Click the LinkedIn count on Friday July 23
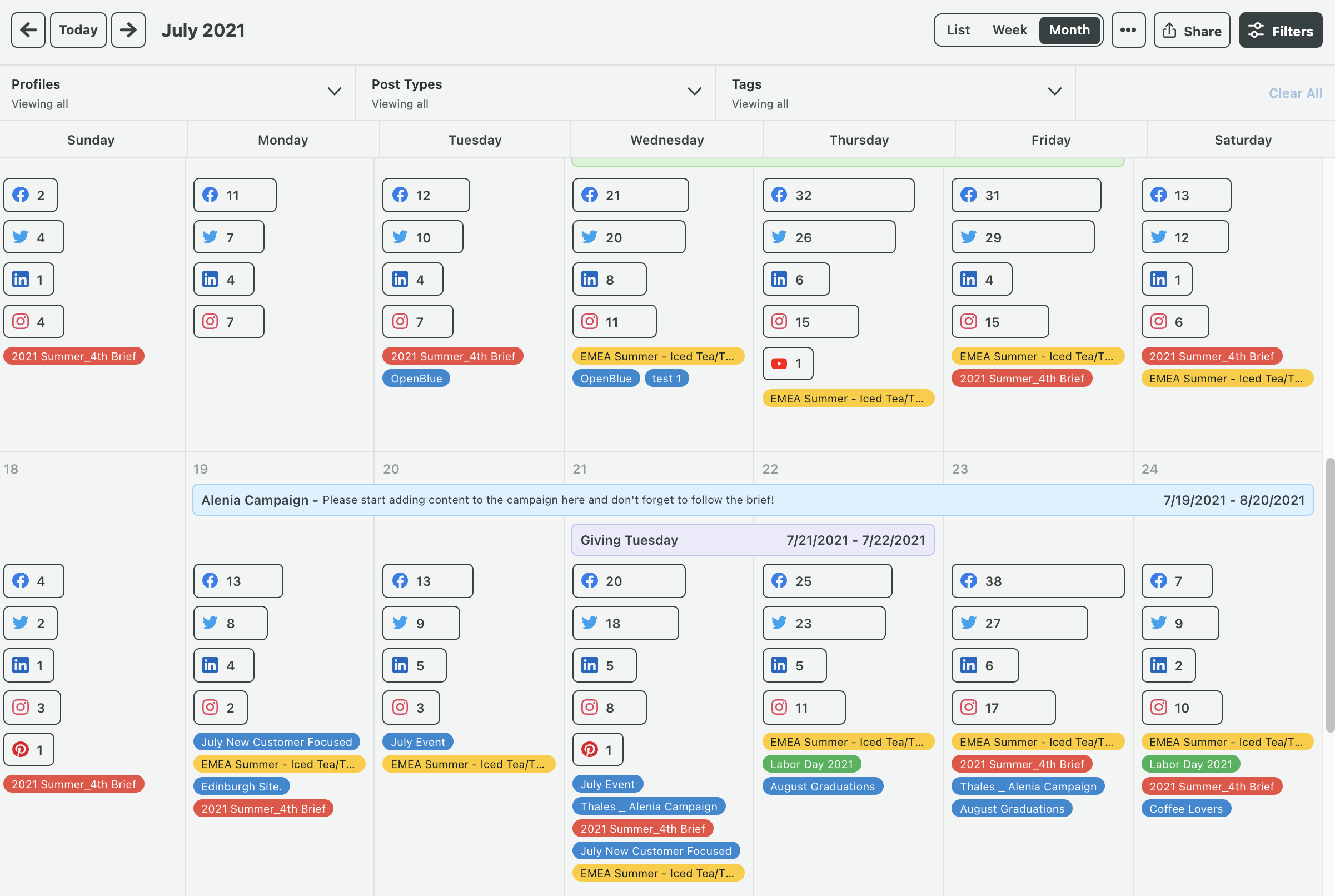The width and height of the screenshot is (1335, 896). coord(984,665)
